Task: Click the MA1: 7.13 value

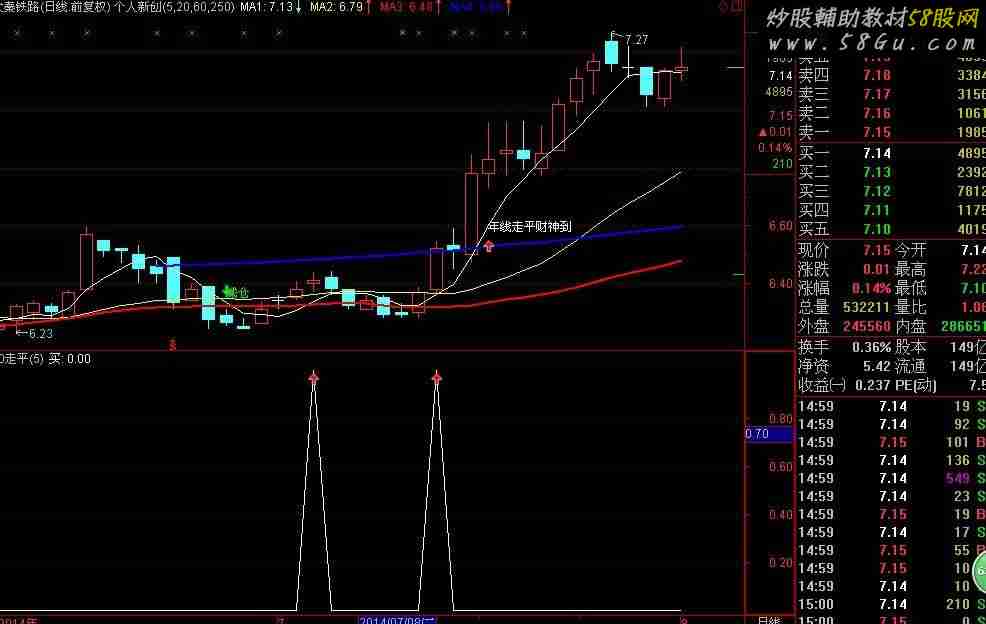Action: click(267, 7)
